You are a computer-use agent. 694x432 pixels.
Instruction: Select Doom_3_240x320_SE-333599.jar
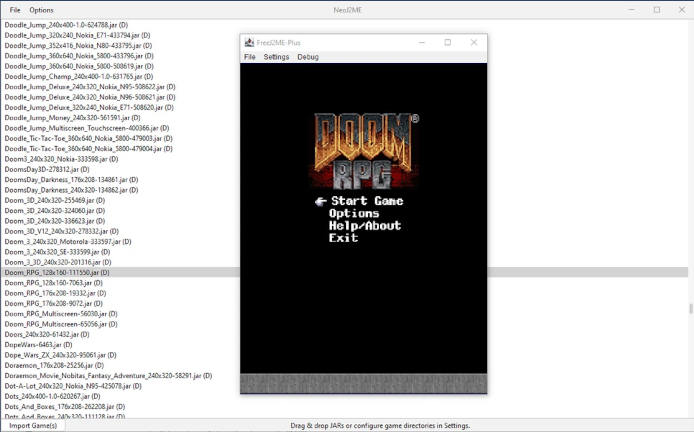[x=57, y=252]
